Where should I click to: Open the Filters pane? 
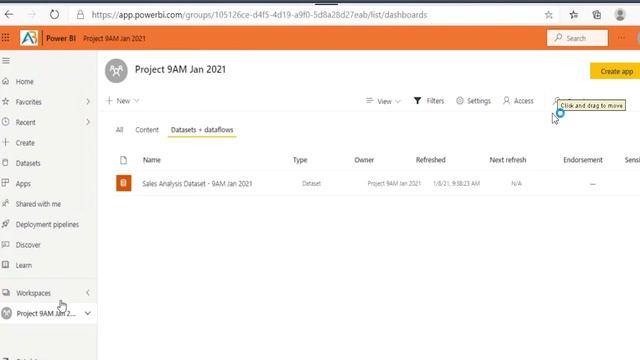point(429,101)
